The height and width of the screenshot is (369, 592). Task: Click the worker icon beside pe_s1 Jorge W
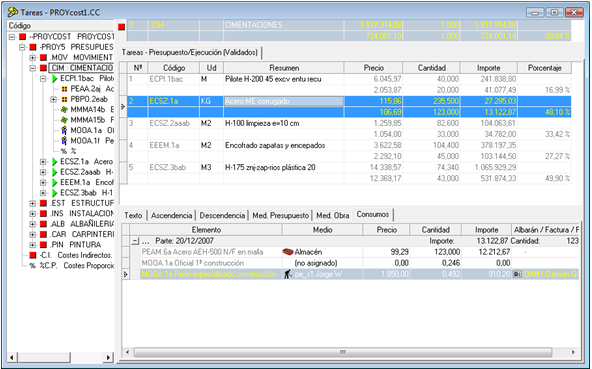288,274
